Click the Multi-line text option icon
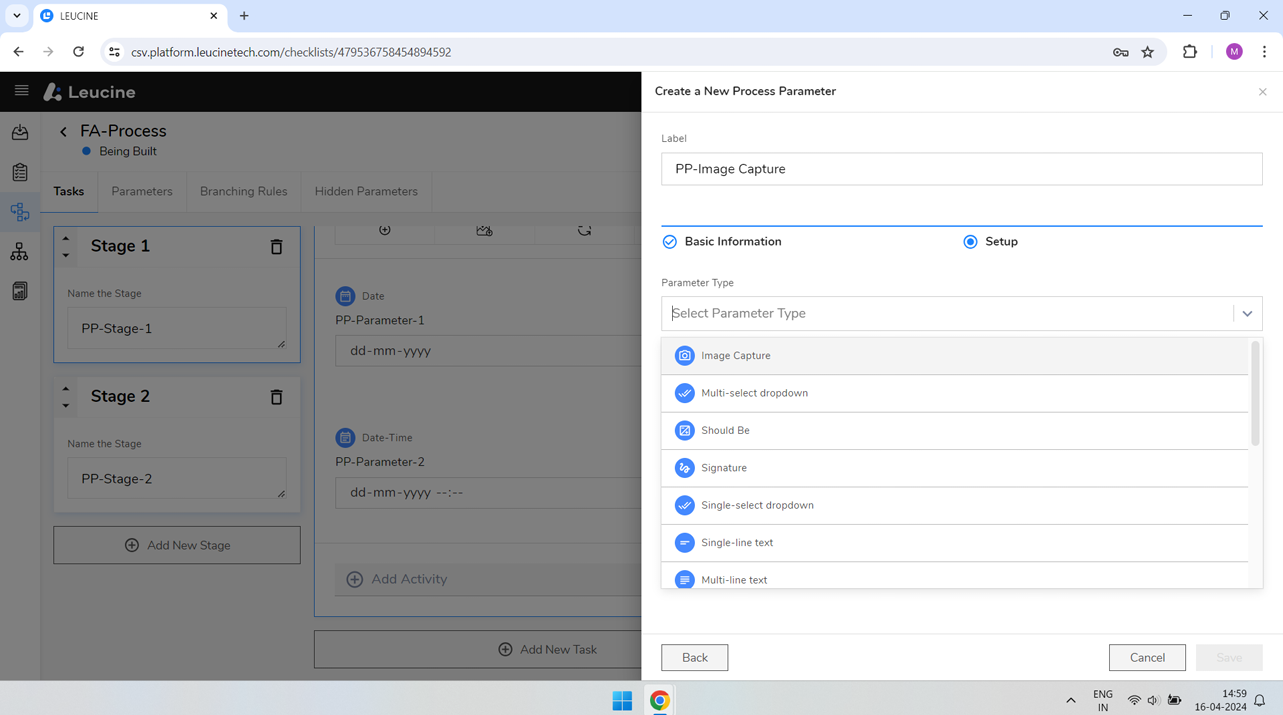The image size is (1283, 715). click(684, 580)
